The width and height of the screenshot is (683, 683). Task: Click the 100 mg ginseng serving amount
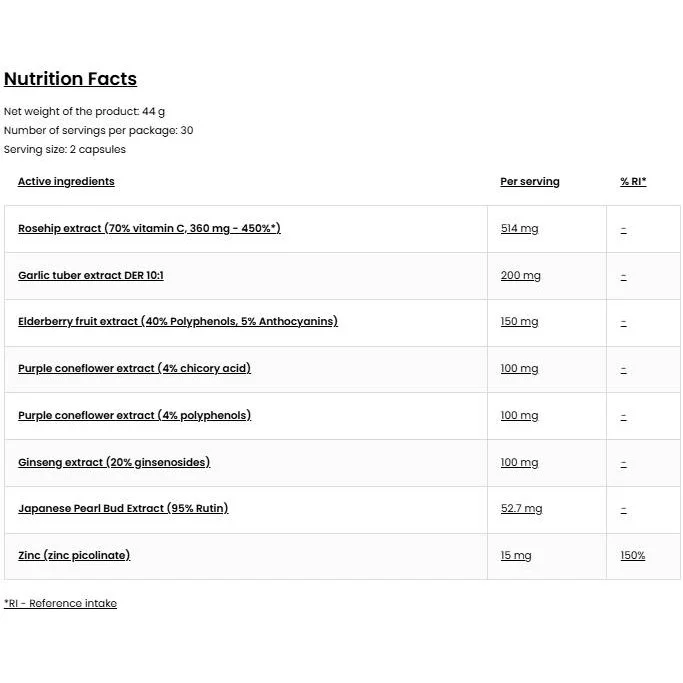[x=520, y=462]
